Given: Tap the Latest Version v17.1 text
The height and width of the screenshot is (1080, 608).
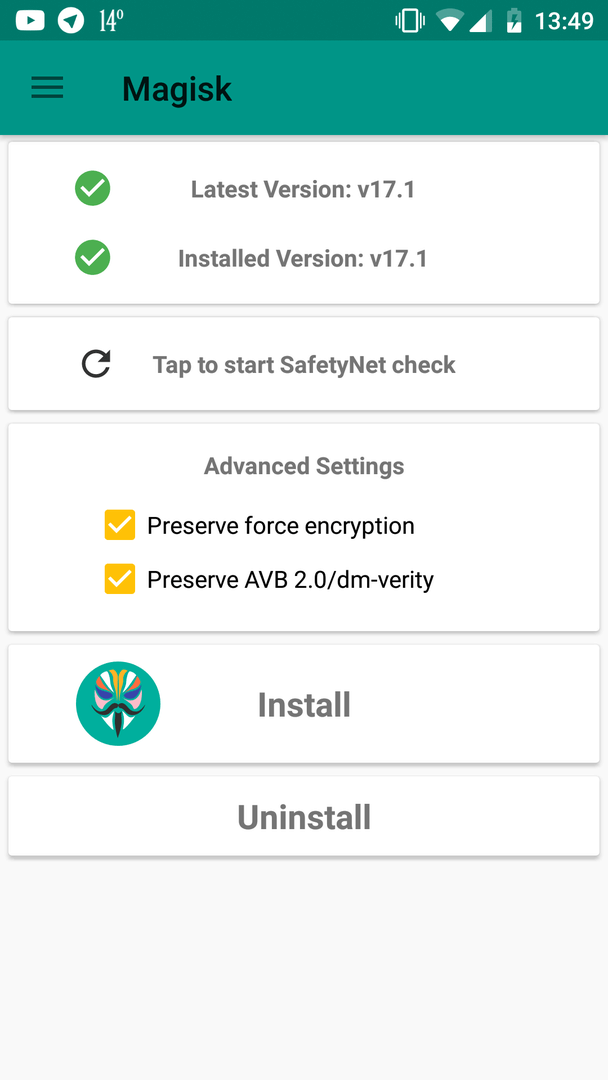Looking at the screenshot, I should click(303, 189).
